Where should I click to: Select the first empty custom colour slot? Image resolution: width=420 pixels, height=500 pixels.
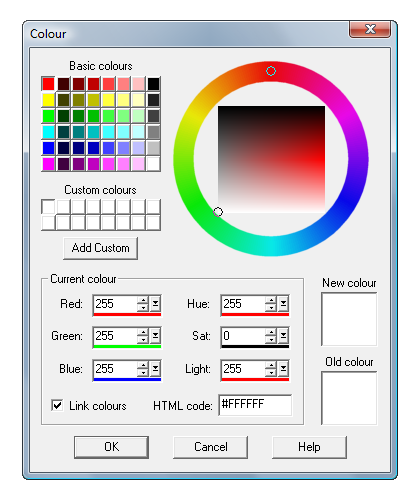48,207
